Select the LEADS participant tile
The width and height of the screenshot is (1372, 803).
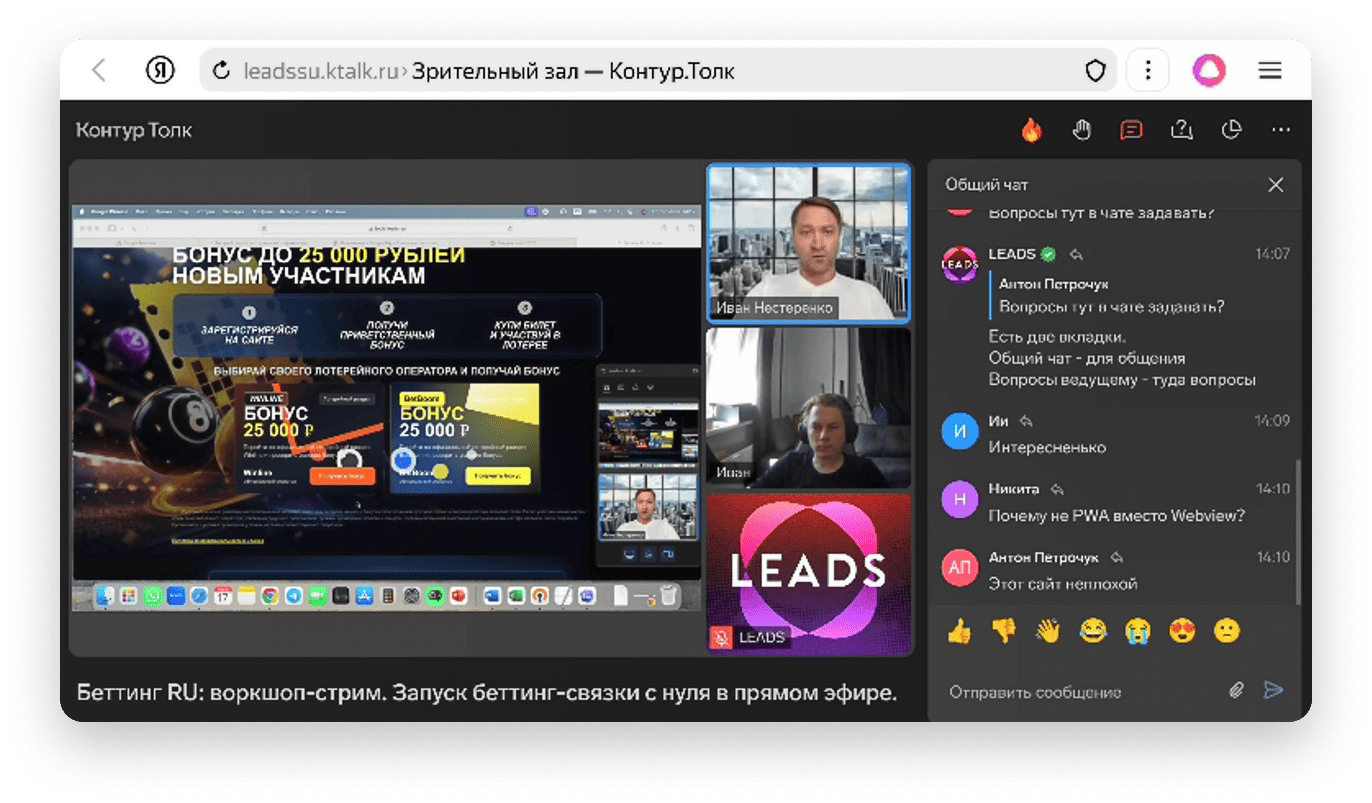(809, 574)
